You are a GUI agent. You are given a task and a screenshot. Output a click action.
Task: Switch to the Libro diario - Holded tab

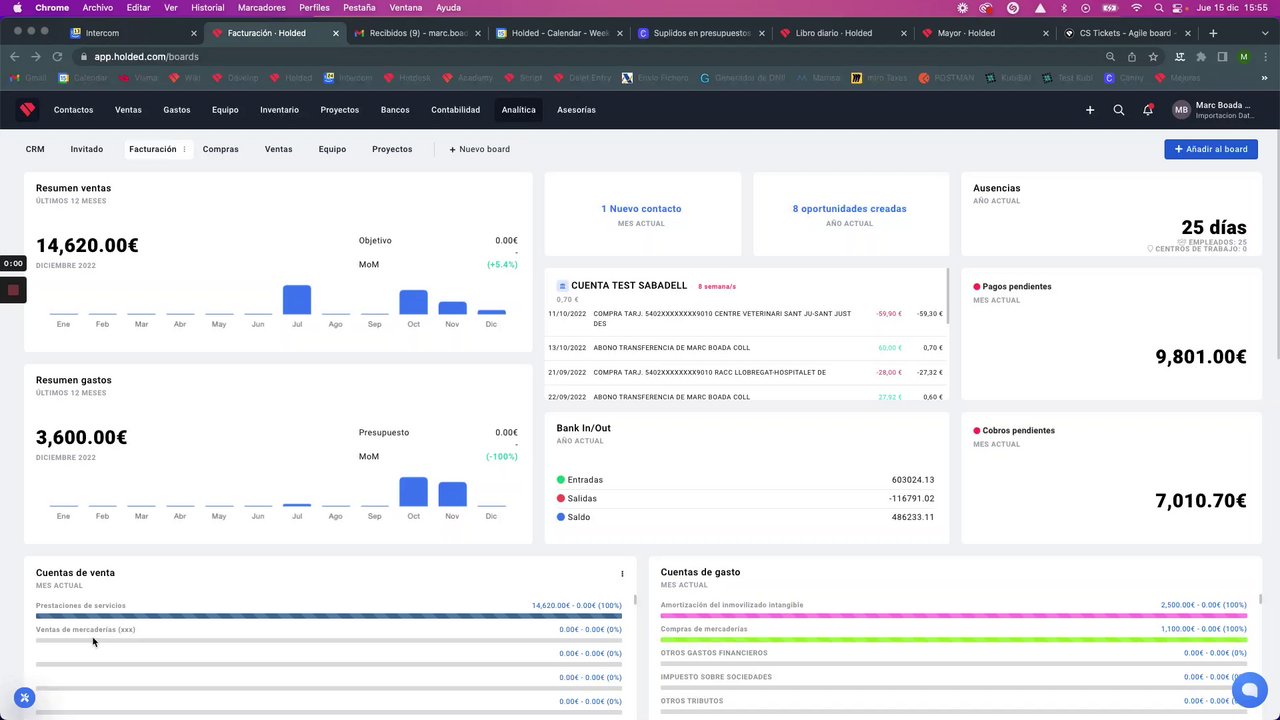842,33
